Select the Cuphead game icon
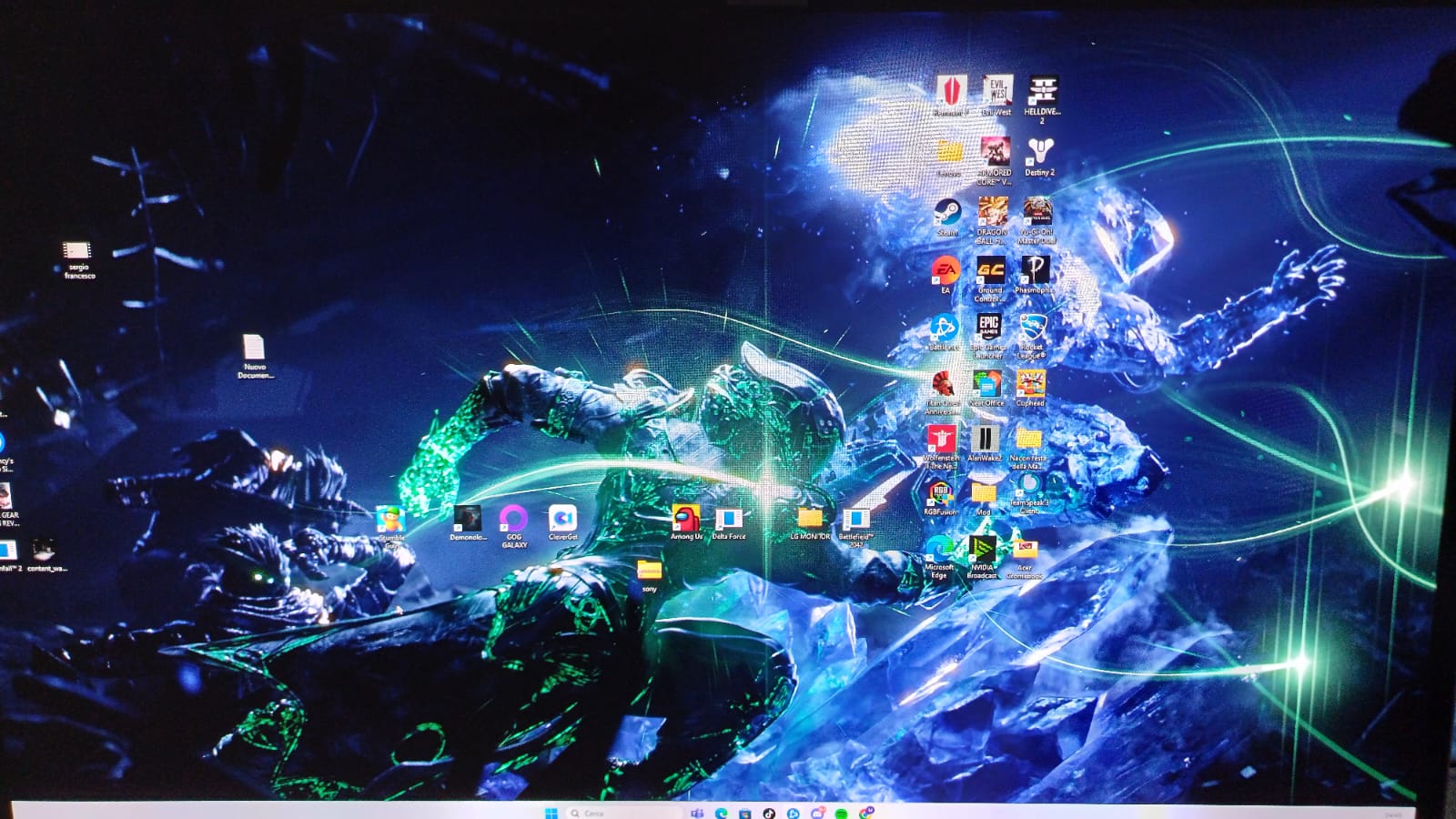 1030,384
